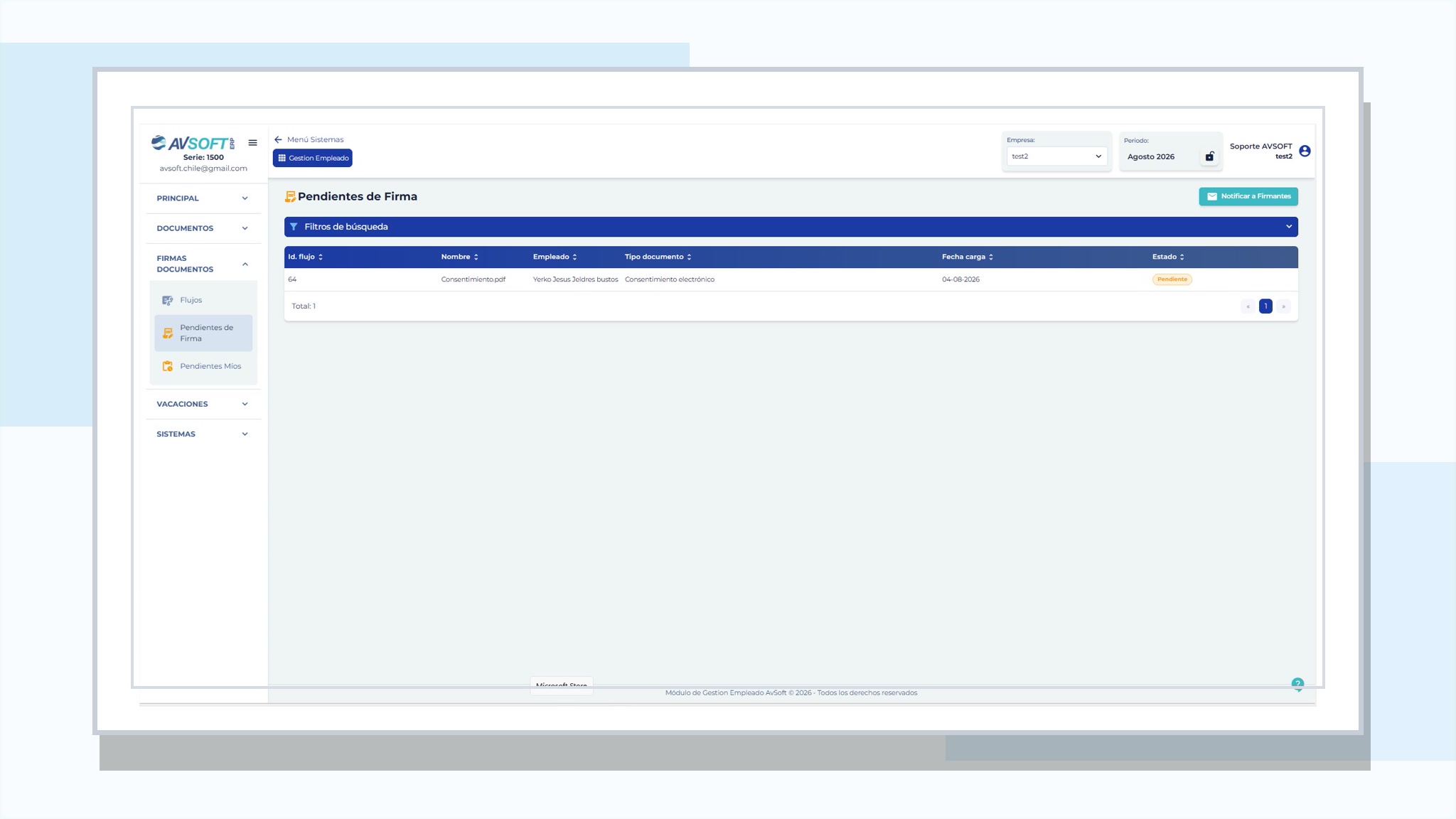
Task: Go to previous page in pagination
Action: pos(1248,306)
